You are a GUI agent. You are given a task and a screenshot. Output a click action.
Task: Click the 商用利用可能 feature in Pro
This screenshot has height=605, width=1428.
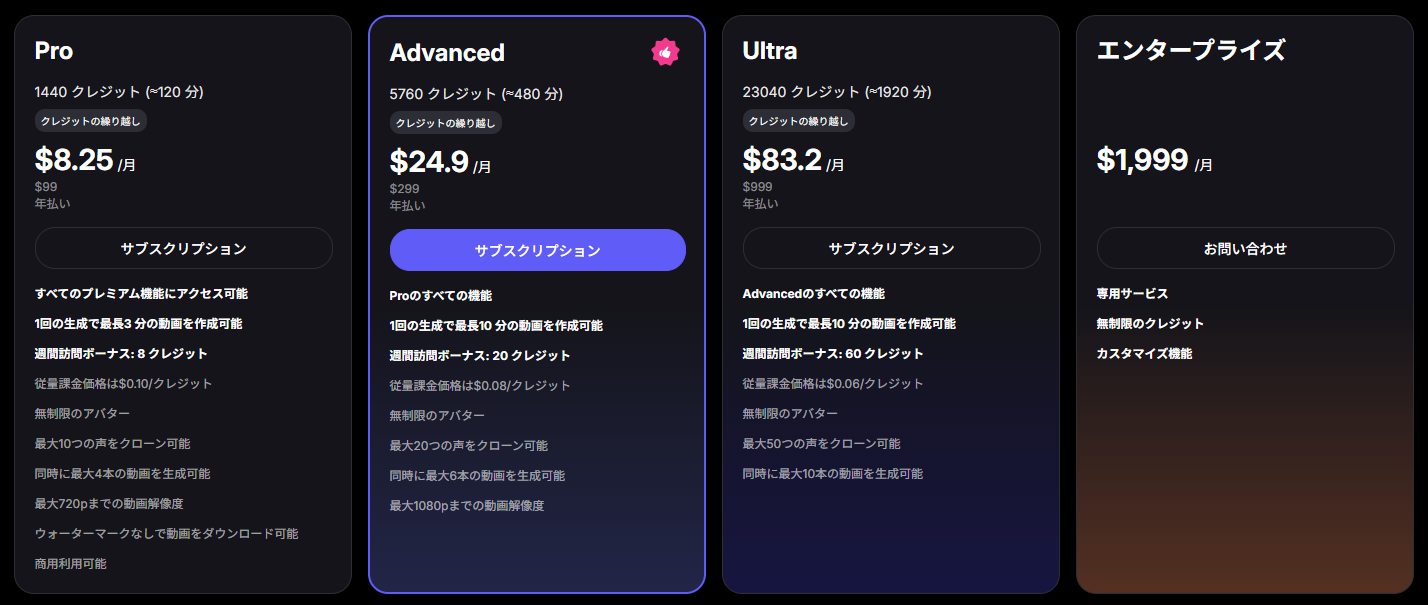tap(71, 563)
